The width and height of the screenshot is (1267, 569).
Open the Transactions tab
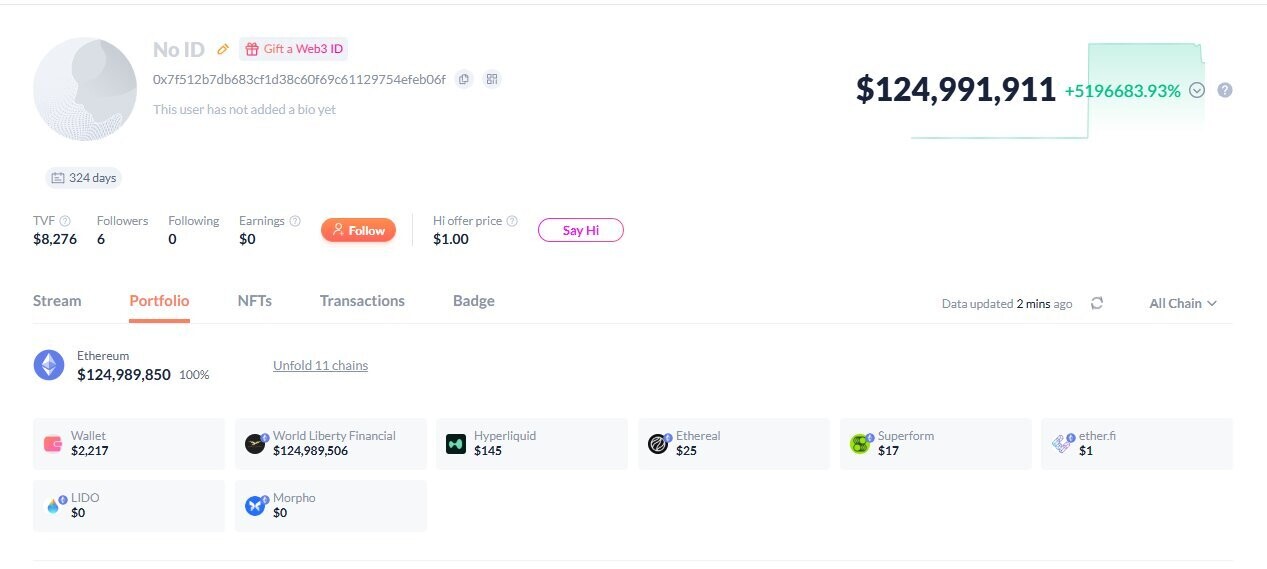point(362,301)
